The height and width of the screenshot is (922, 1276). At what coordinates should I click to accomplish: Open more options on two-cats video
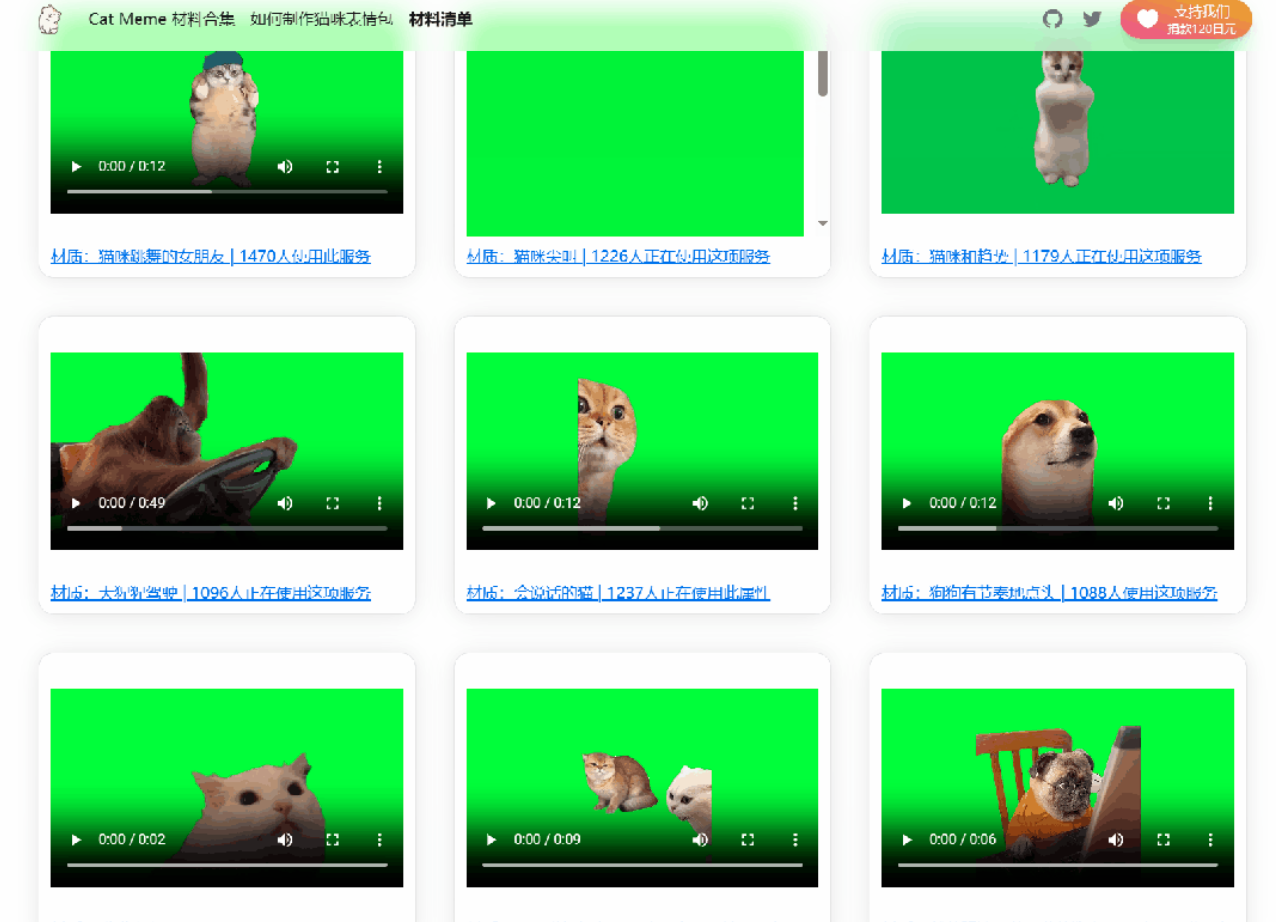pos(796,840)
